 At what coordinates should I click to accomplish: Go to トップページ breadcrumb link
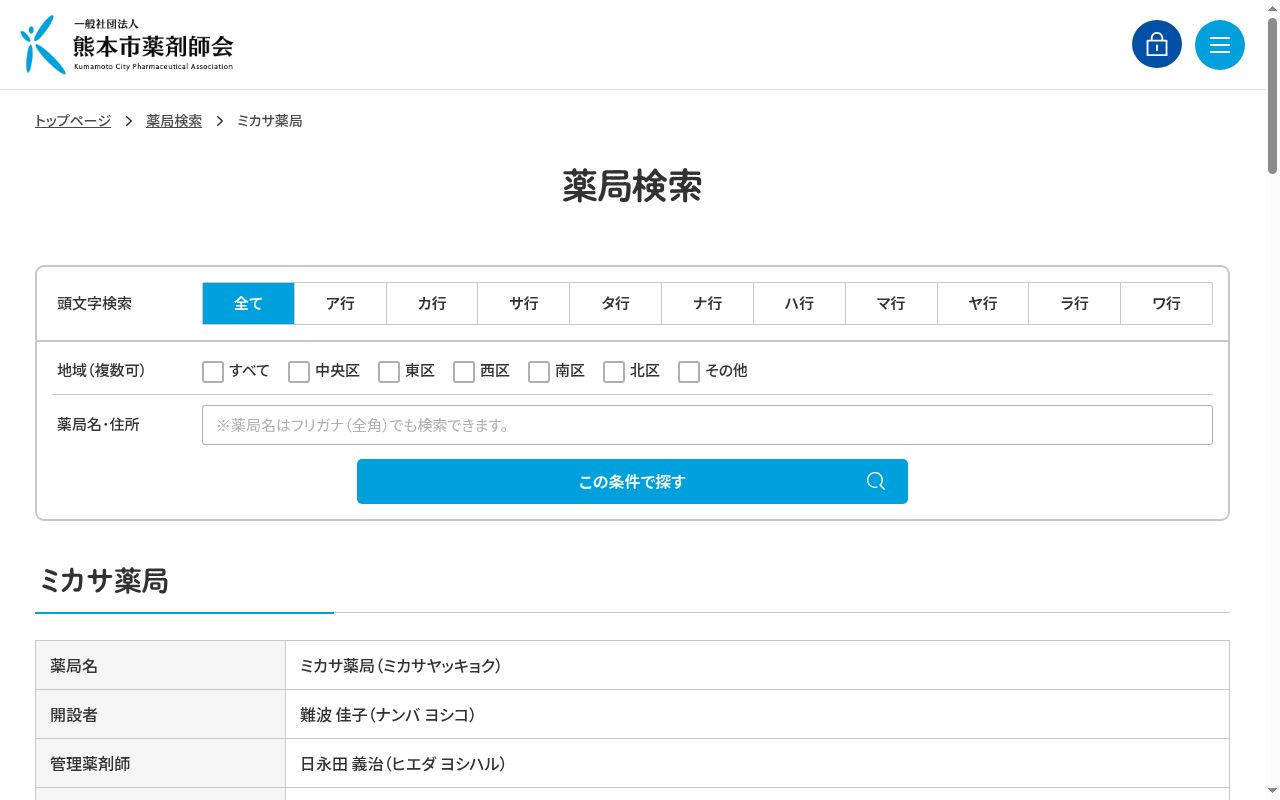(x=73, y=121)
